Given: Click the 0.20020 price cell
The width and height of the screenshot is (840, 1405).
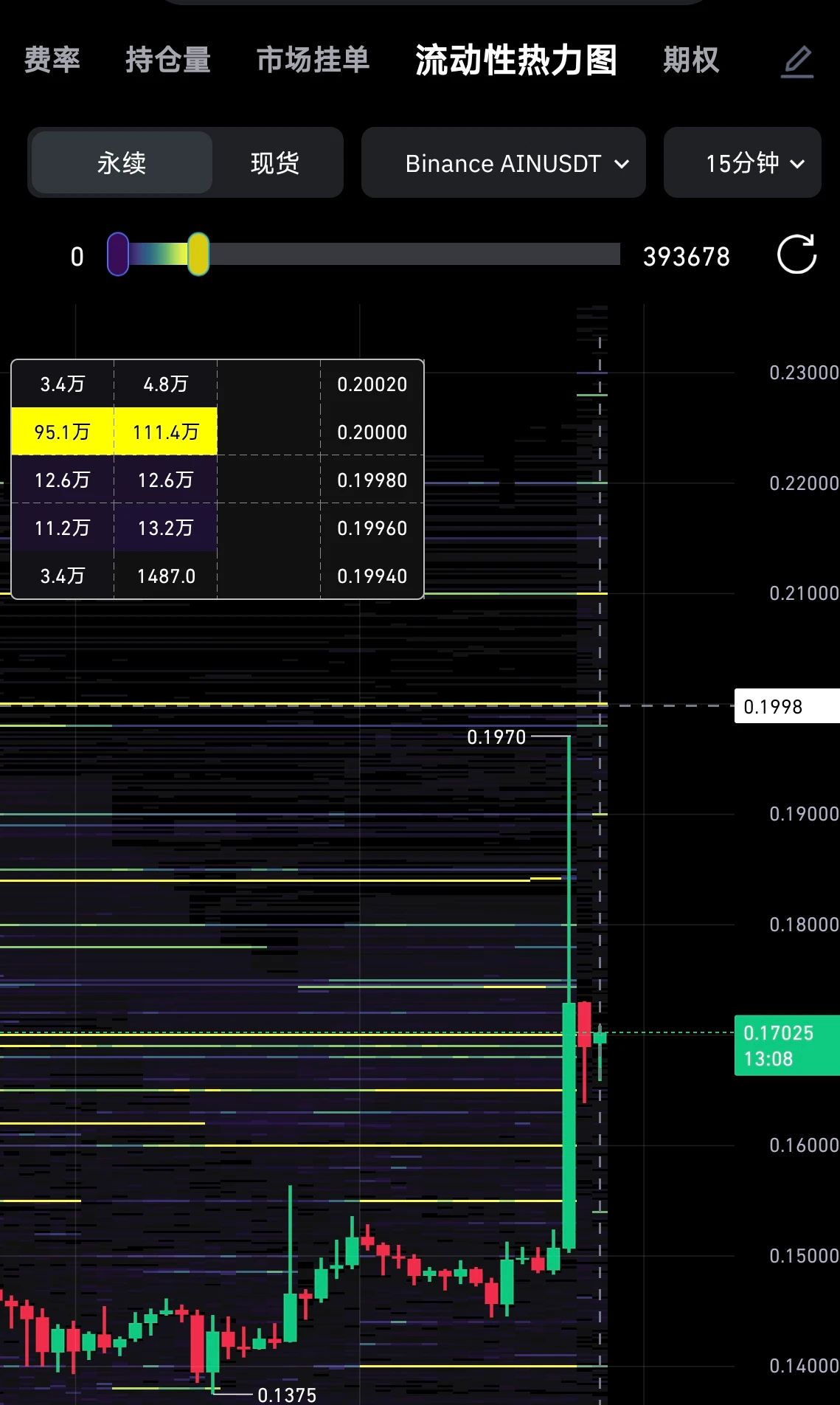Looking at the screenshot, I should tap(372, 384).
